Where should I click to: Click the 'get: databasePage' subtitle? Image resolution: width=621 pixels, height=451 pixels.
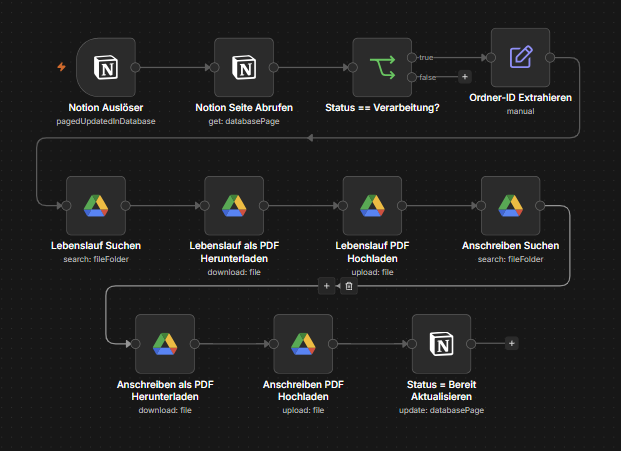click(x=244, y=121)
